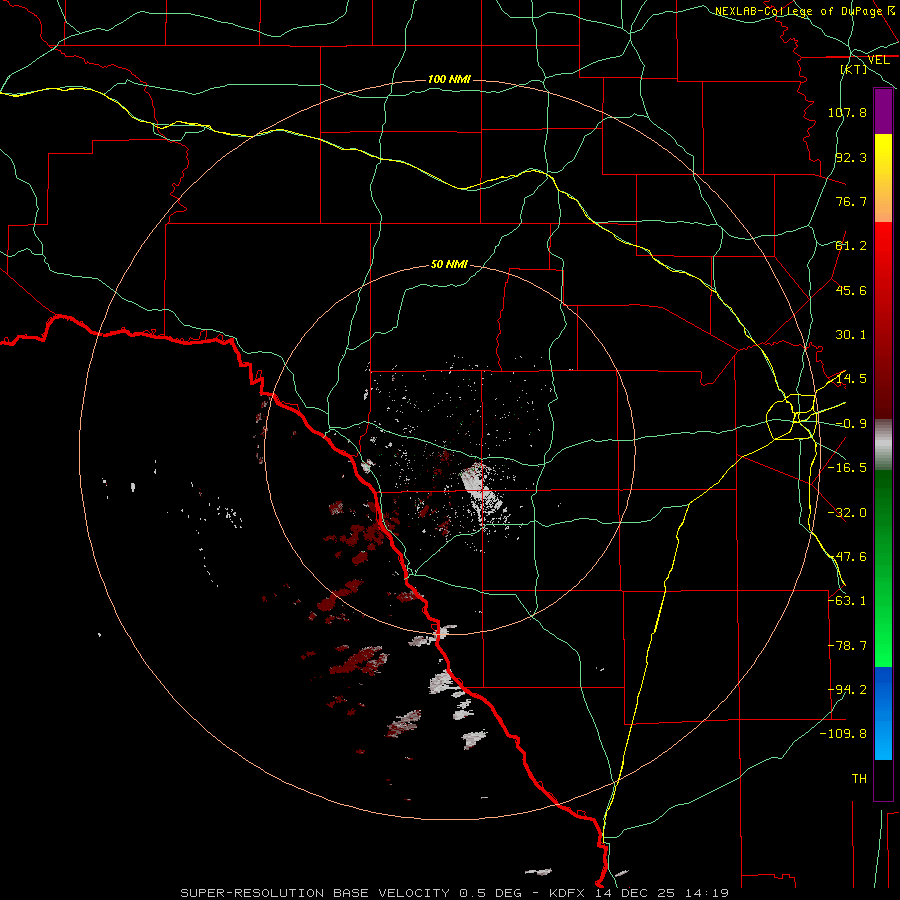The image size is (900, 900).
Task: Click the 100 NMI range ring label
Action: (449, 79)
